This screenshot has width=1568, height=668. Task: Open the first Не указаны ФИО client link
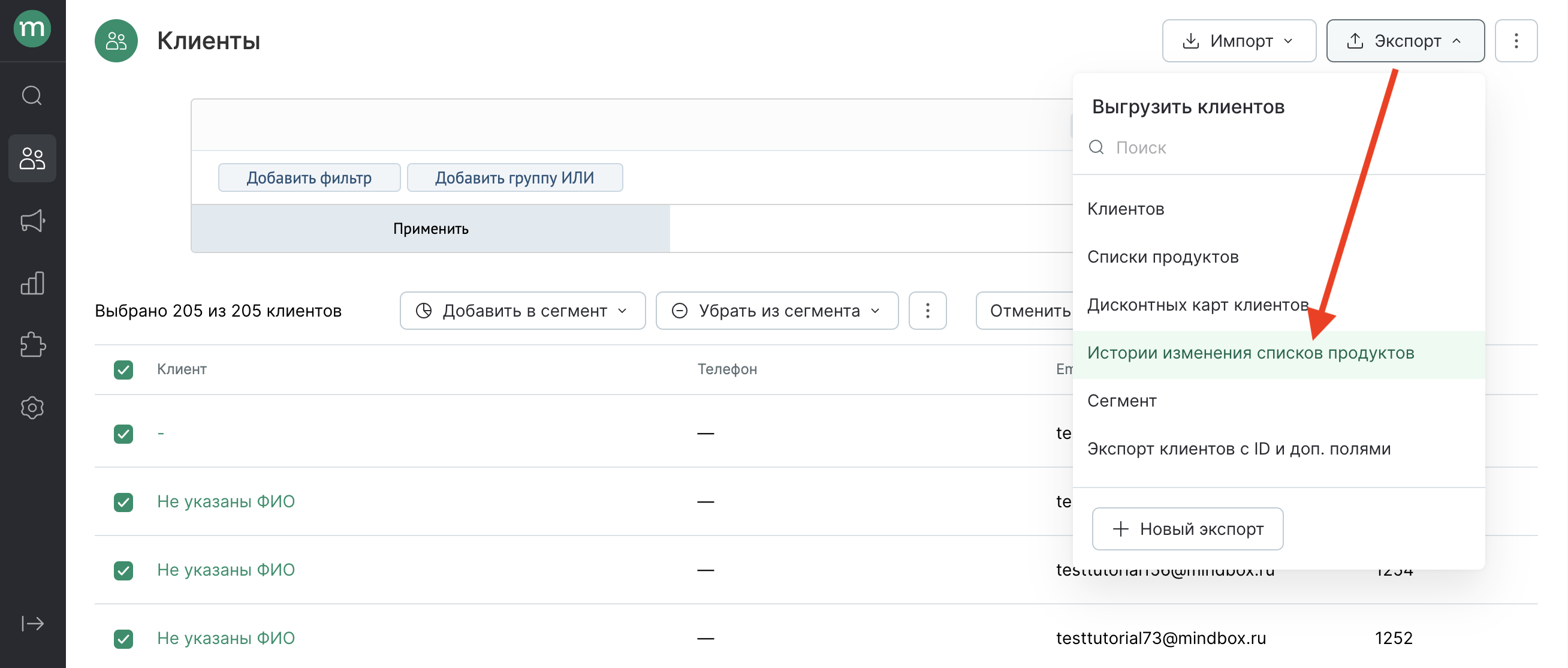226,501
